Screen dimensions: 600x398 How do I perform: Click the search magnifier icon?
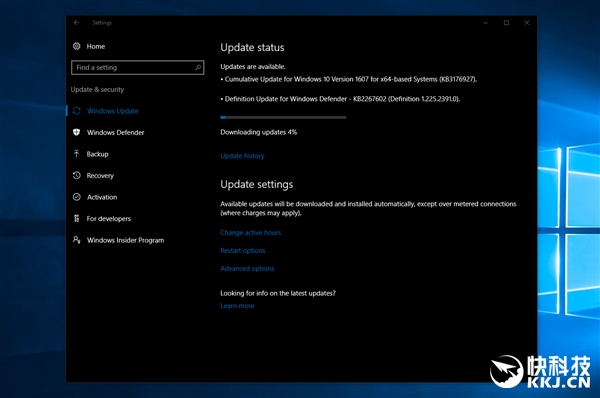click(198, 67)
